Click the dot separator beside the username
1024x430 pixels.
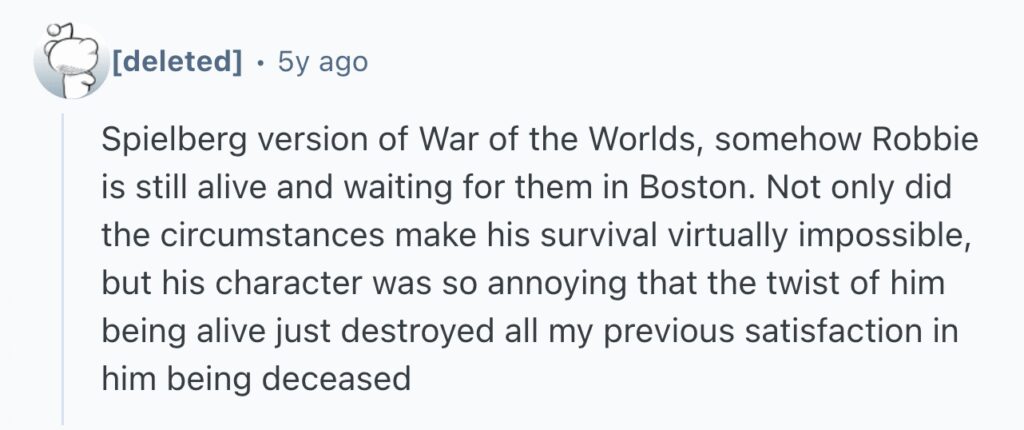pyautogui.click(x=261, y=64)
